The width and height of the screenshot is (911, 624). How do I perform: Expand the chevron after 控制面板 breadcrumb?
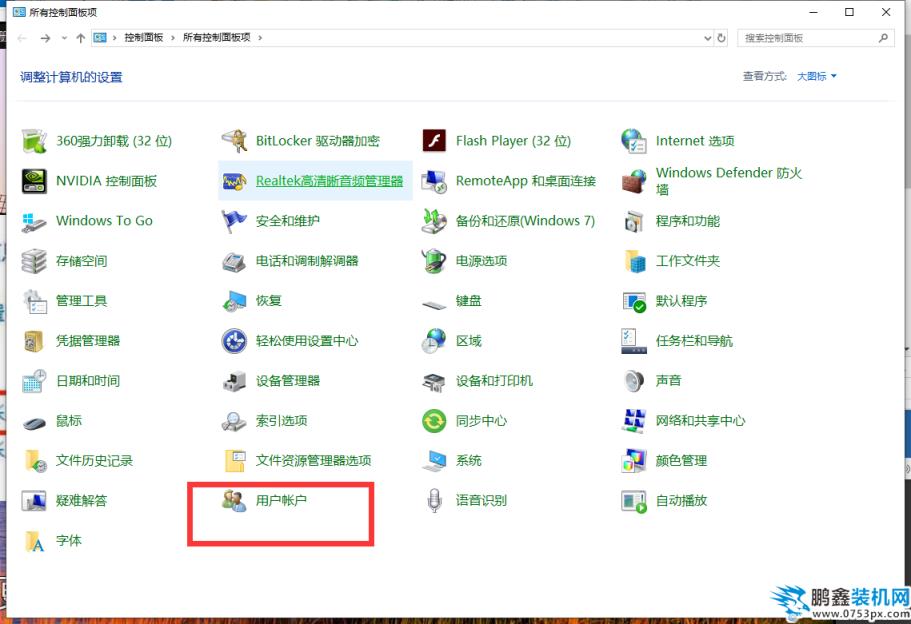tap(173, 38)
